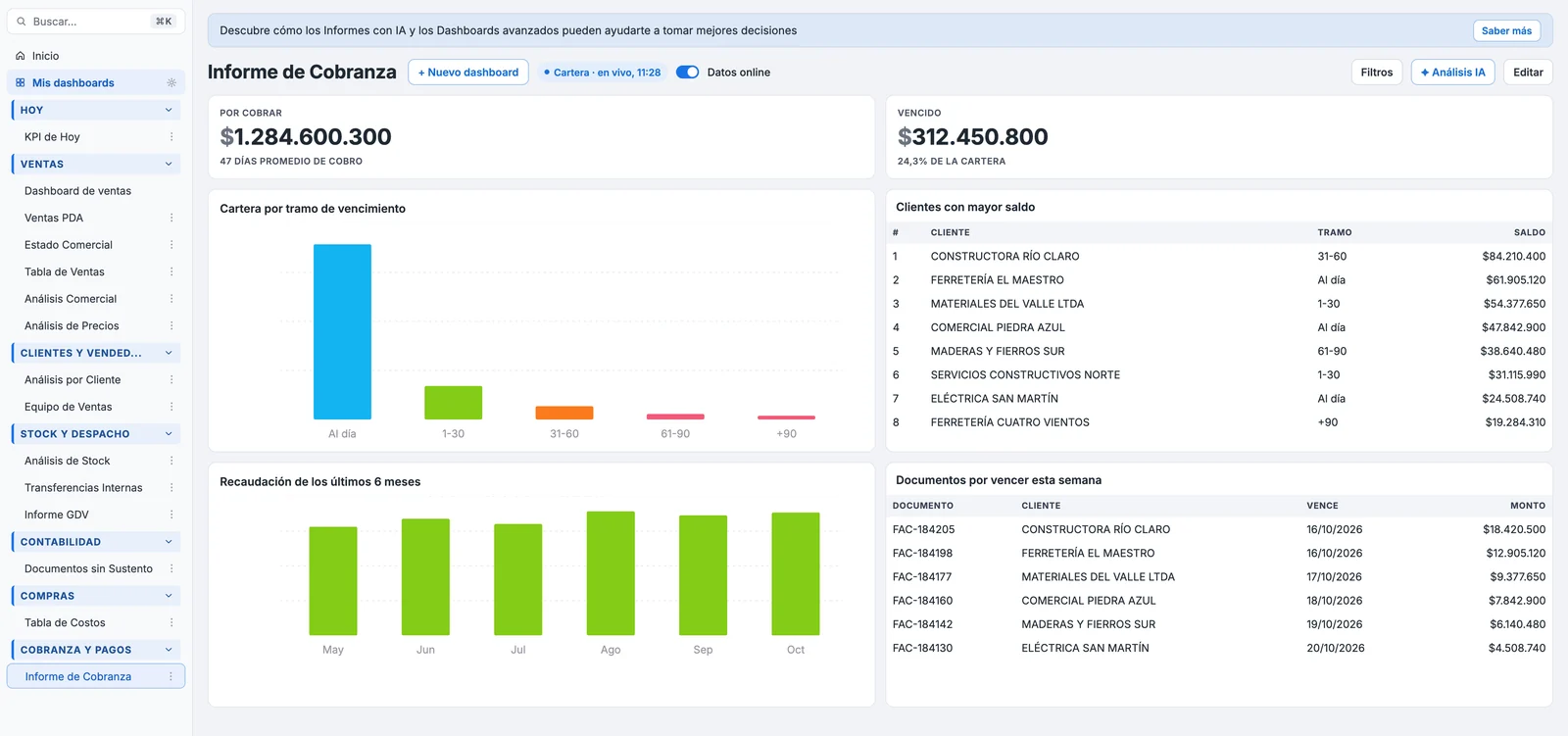This screenshot has width=1568, height=736.
Task: Open the three-dot menu for Estado Comercial
Action: pos(171,245)
